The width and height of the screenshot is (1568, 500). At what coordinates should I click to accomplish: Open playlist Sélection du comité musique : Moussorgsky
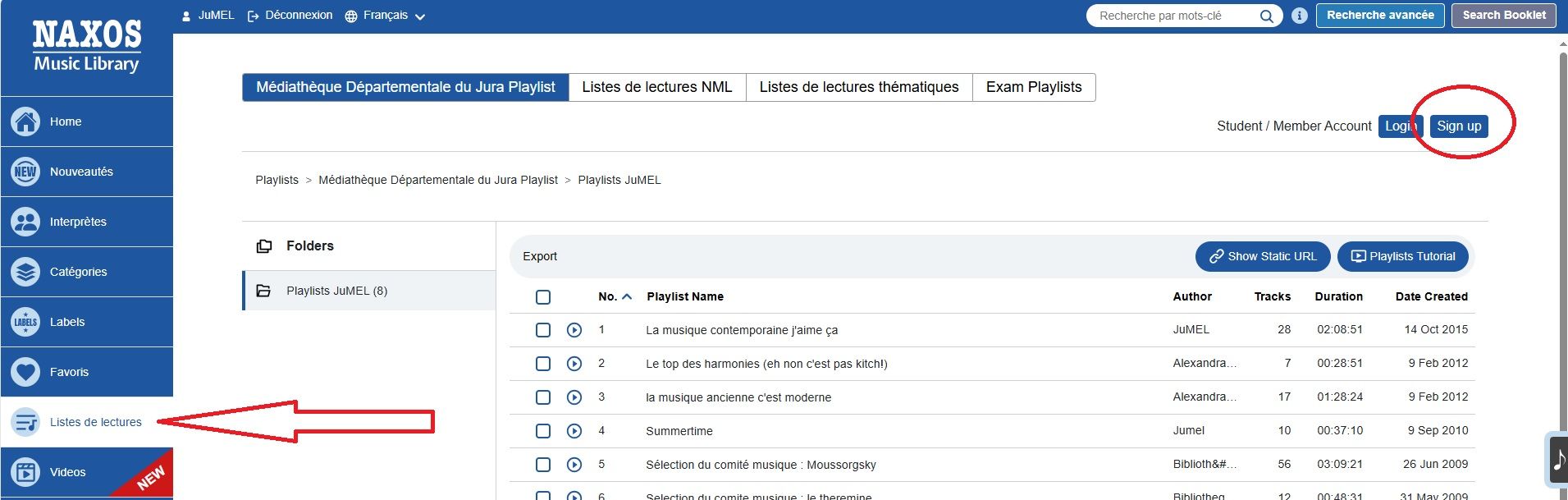pos(761,465)
